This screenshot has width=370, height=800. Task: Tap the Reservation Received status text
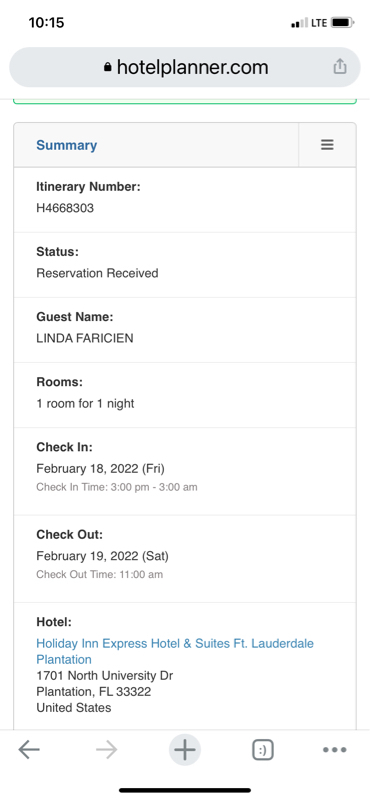[x=97, y=273]
